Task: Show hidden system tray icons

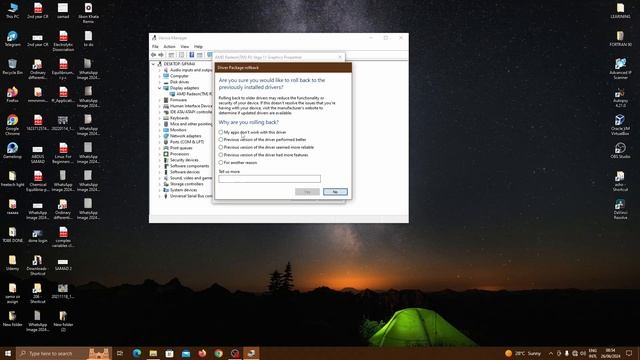Action: coord(551,353)
